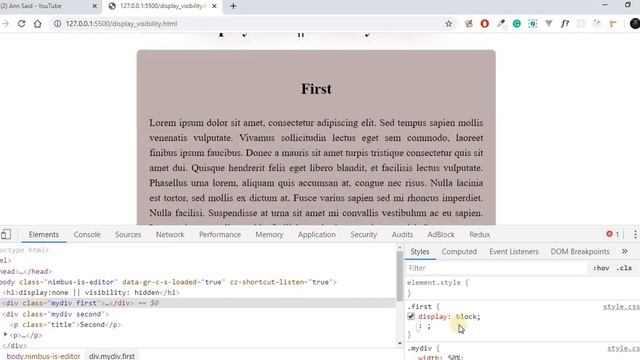
Task: Click the .mydiv selector text
Action: coord(420,348)
